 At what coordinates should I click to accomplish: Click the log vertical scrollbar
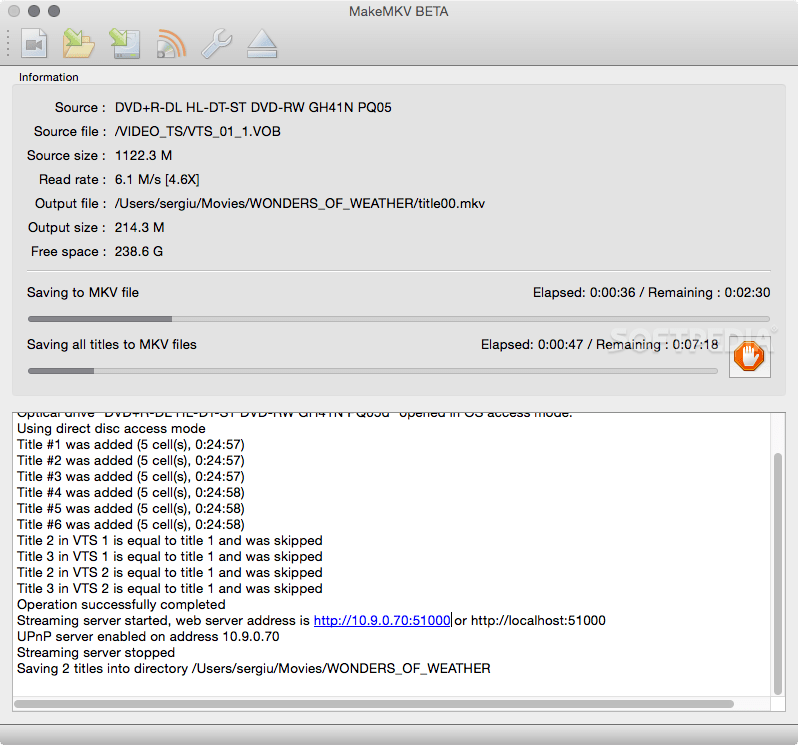[x=778, y=574]
